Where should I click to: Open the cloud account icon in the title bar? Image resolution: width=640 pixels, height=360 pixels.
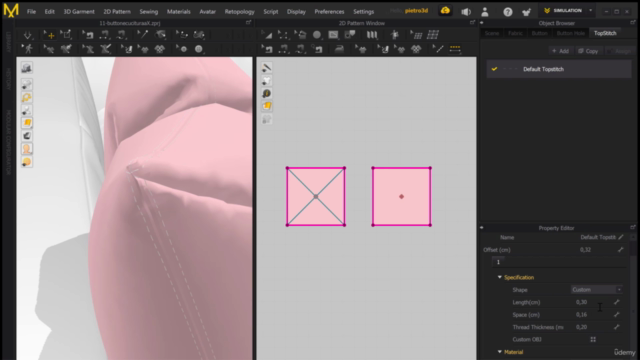coord(445,11)
